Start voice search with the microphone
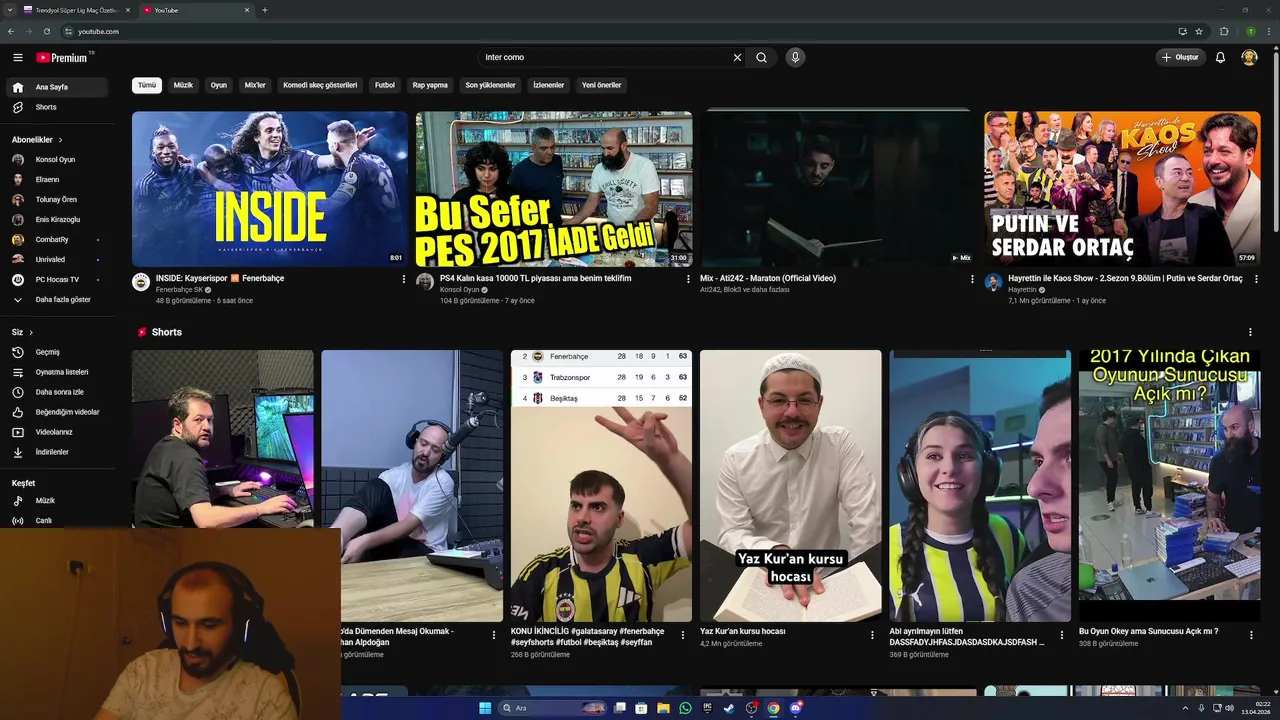 pyautogui.click(x=795, y=57)
